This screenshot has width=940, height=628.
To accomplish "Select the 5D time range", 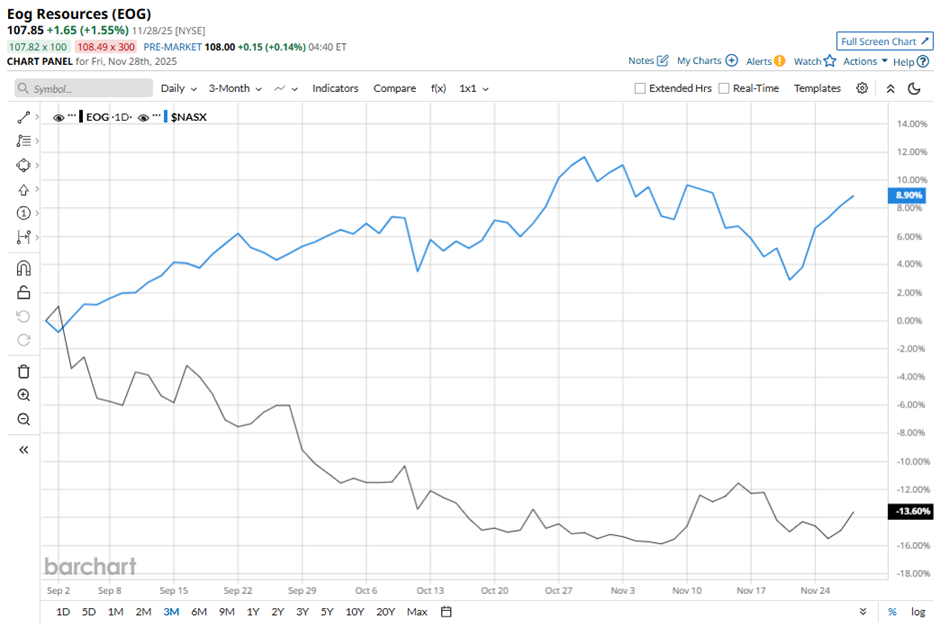I will click(89, 612).
